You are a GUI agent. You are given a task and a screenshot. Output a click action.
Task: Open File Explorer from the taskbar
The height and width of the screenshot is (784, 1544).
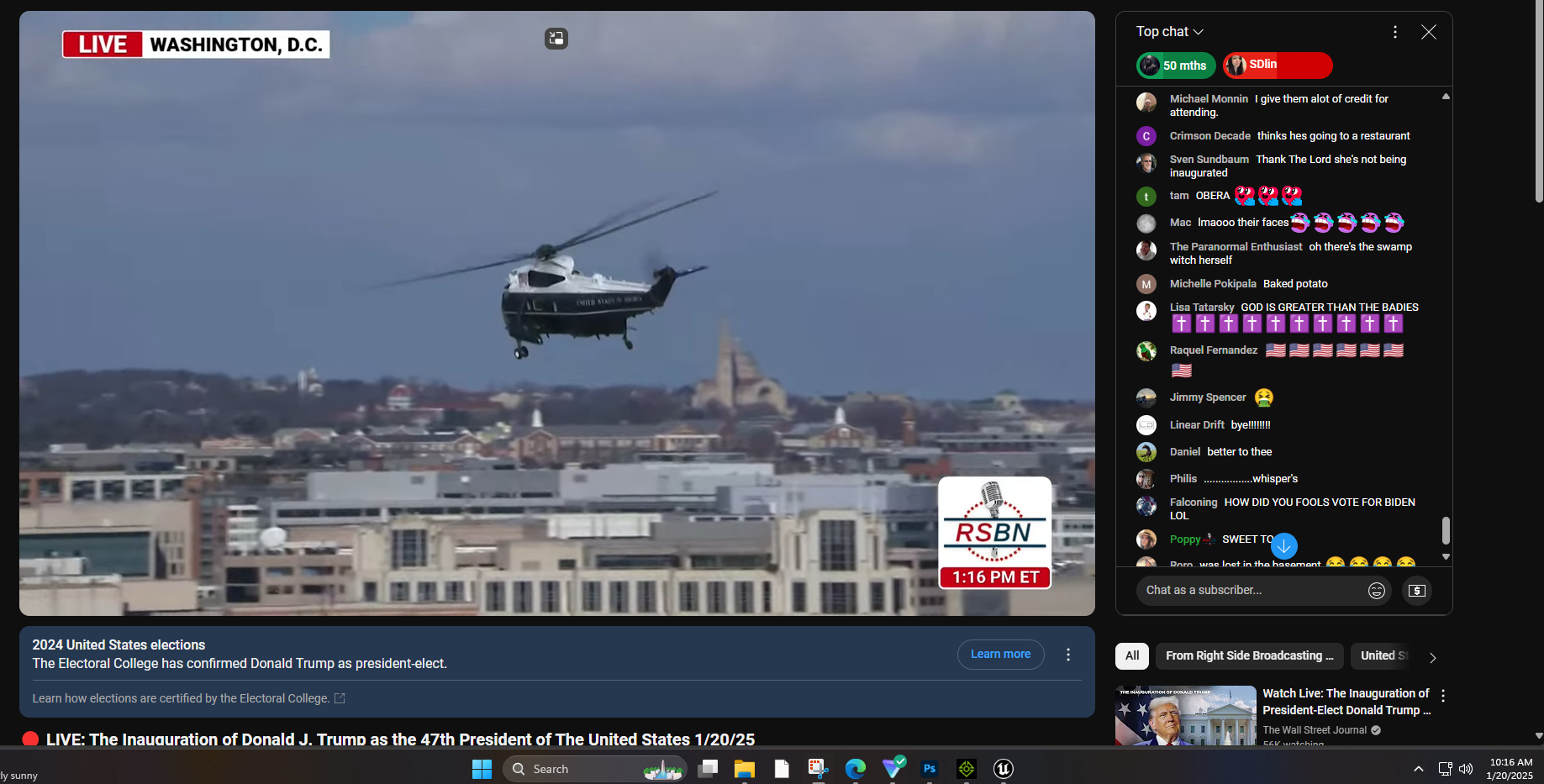[745, 769]
